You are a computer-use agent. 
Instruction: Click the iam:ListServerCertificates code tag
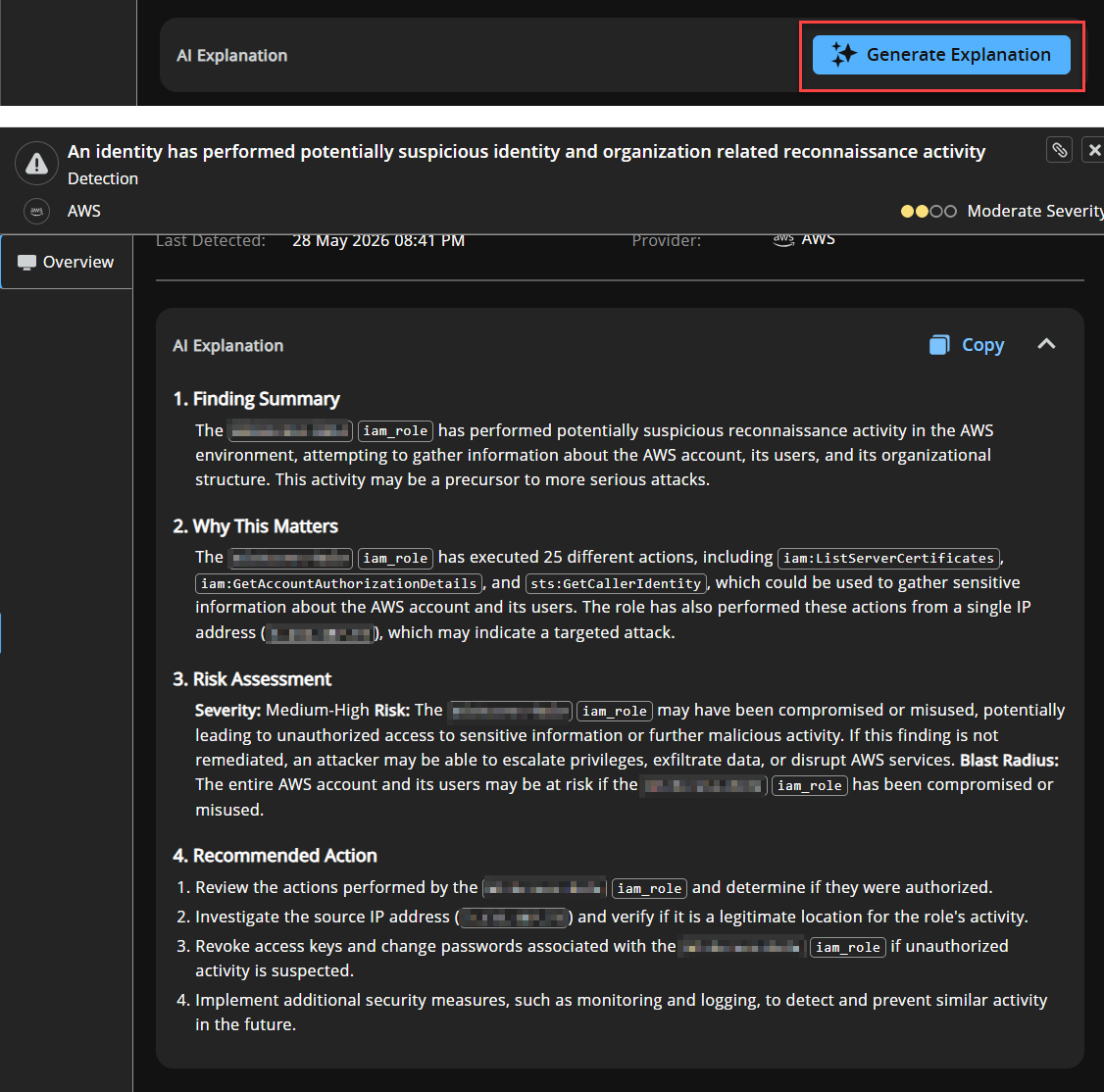pyautogui.click(x=888, y=559)
